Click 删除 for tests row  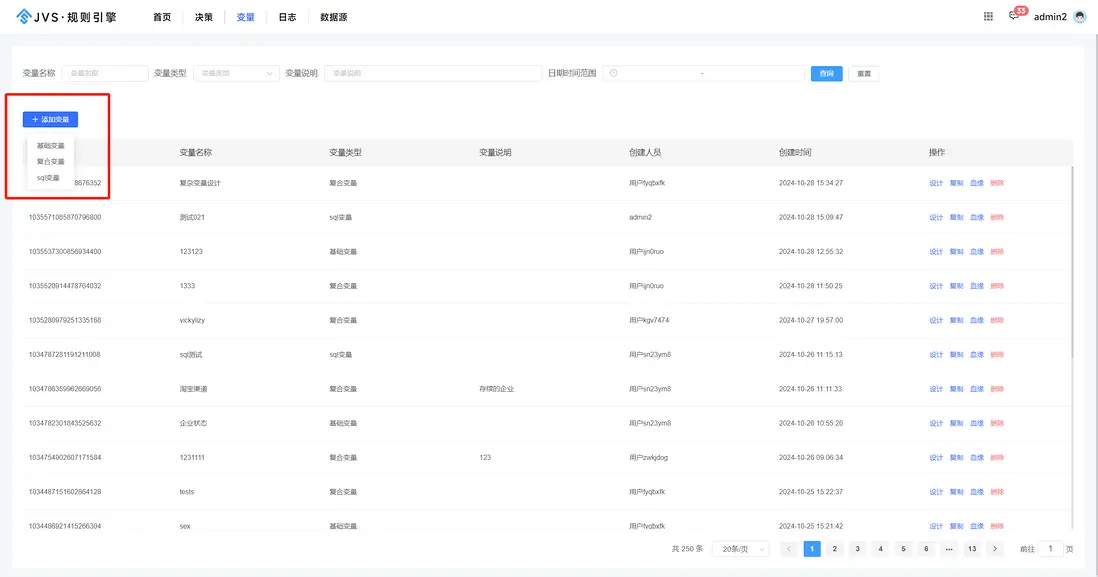point(997,492)
